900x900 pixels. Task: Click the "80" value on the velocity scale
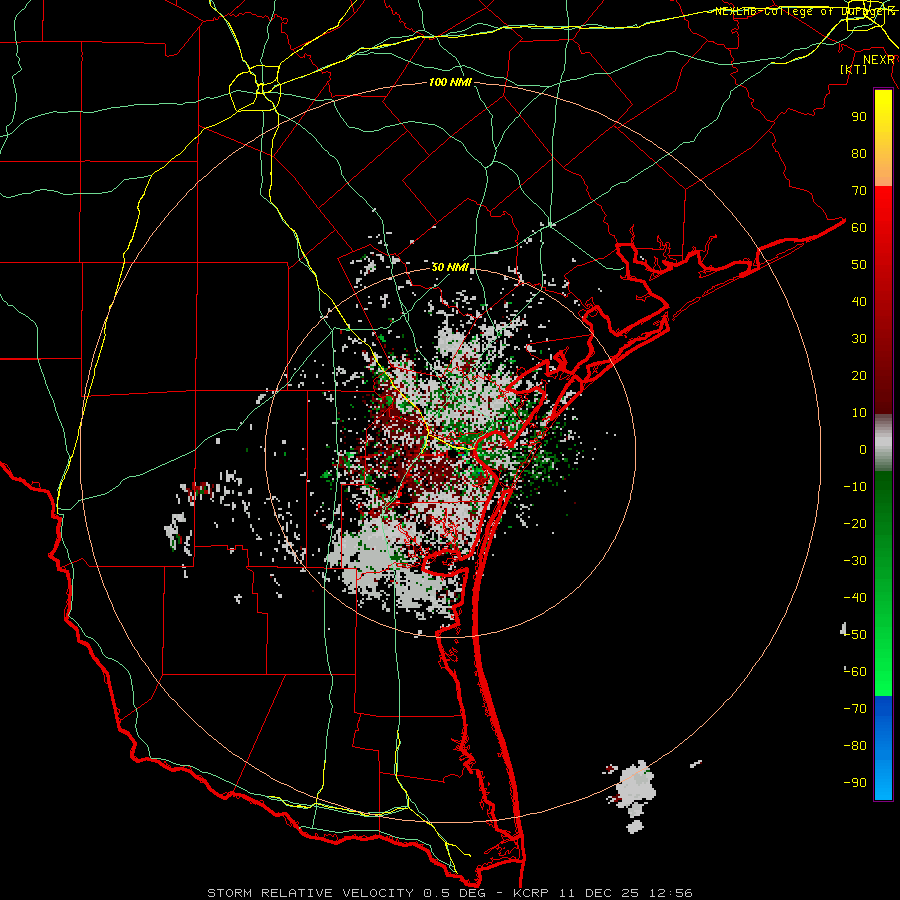(859, 154)
